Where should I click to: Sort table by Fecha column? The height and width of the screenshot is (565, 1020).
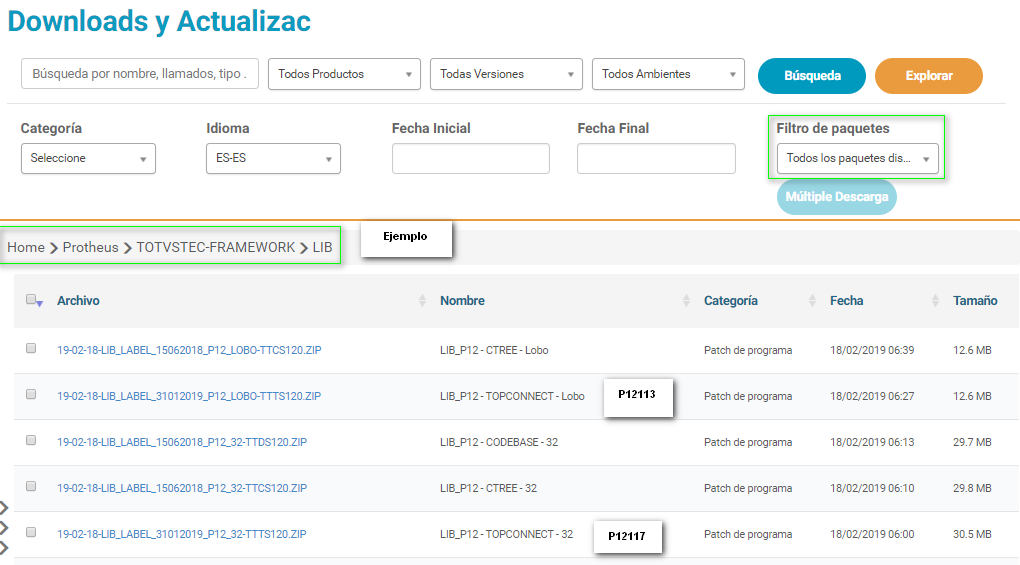tap(846, 300)
